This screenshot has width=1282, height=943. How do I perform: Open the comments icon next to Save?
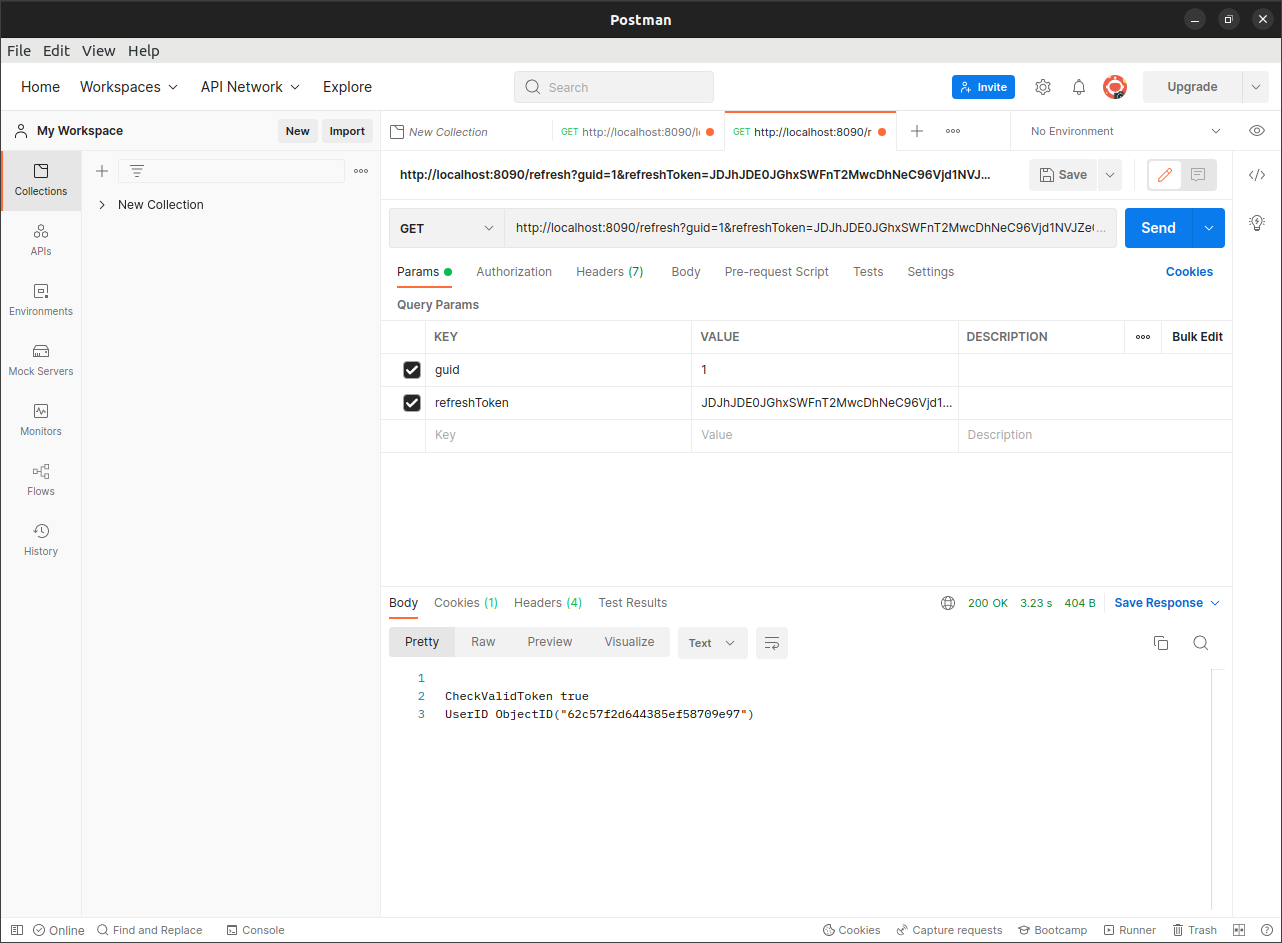tap(1198, 175)
